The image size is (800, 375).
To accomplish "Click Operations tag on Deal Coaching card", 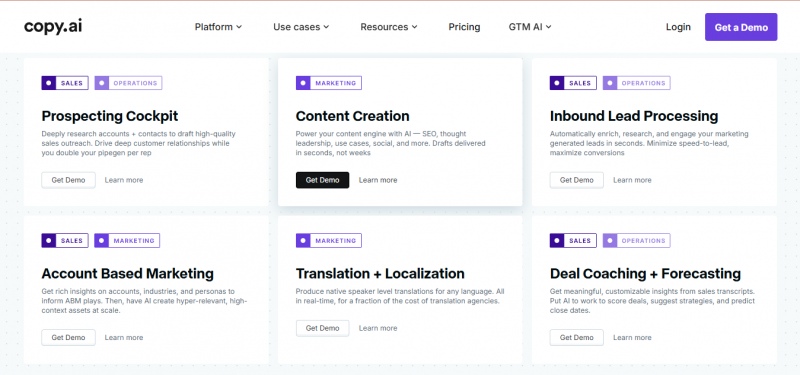I will point(637,241).
